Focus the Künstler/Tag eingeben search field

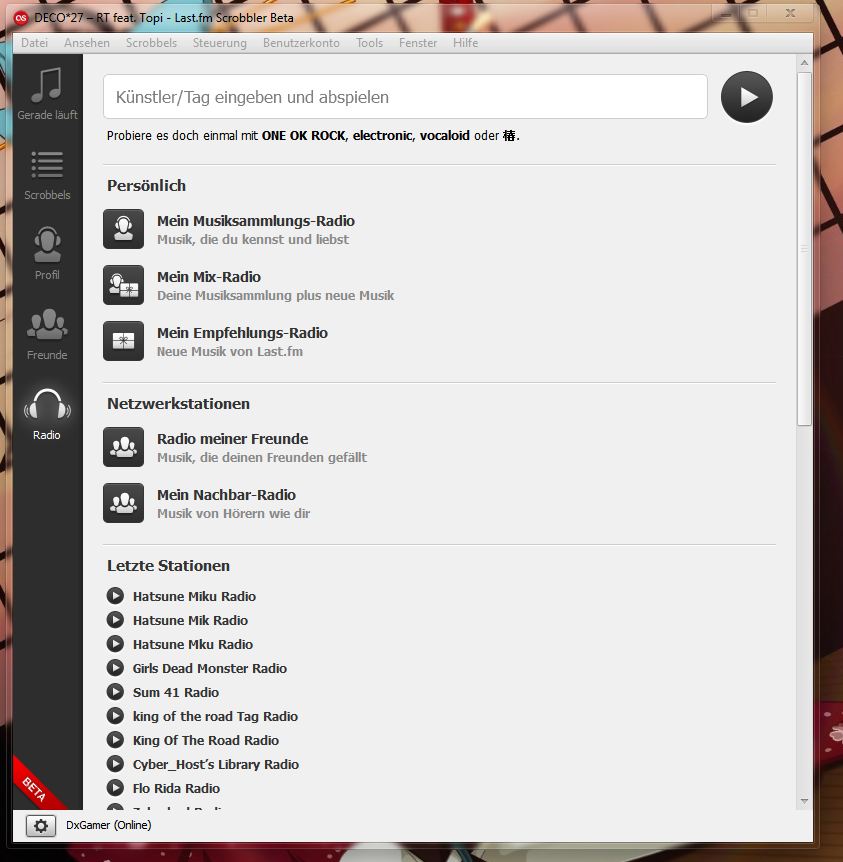pyautogui.click(x=405, y=97)
